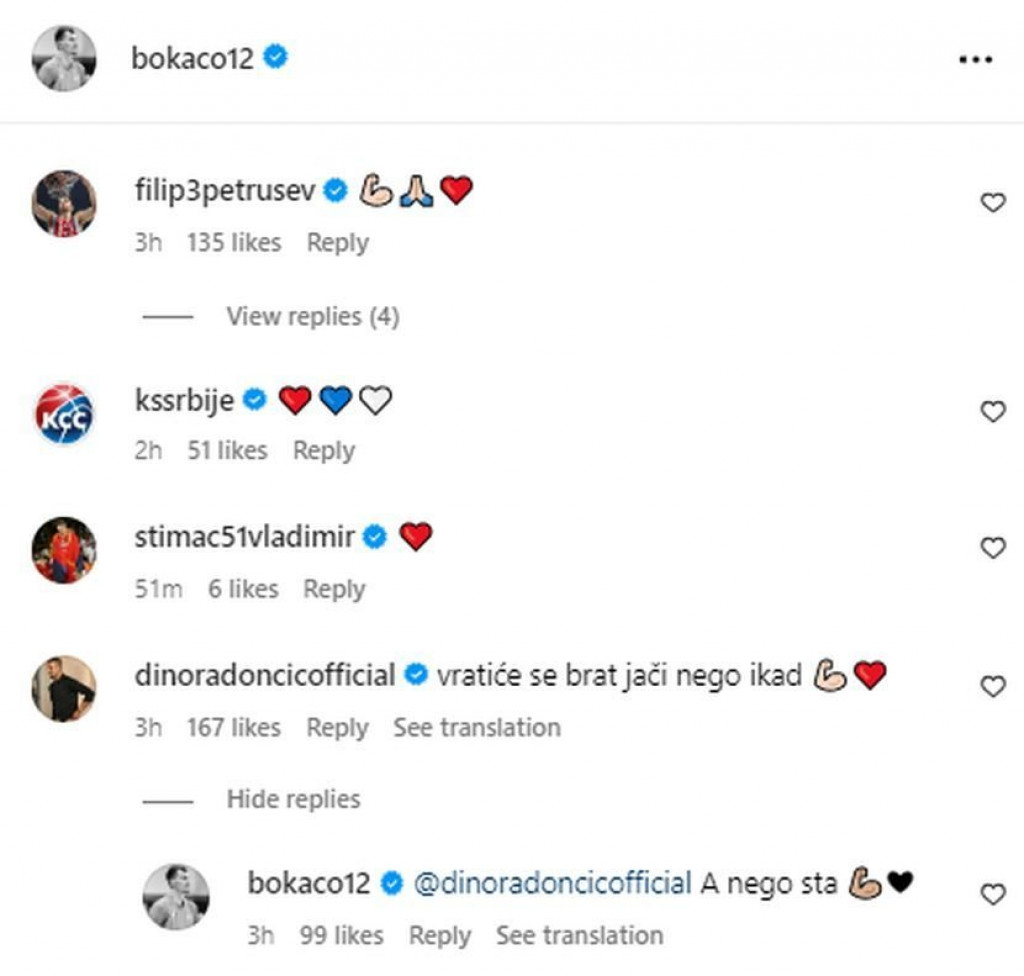Screen dimensions: 1024x976
Task: Like stimac51vladimir's comment with heart icon
Action: (x=992, y=548)
